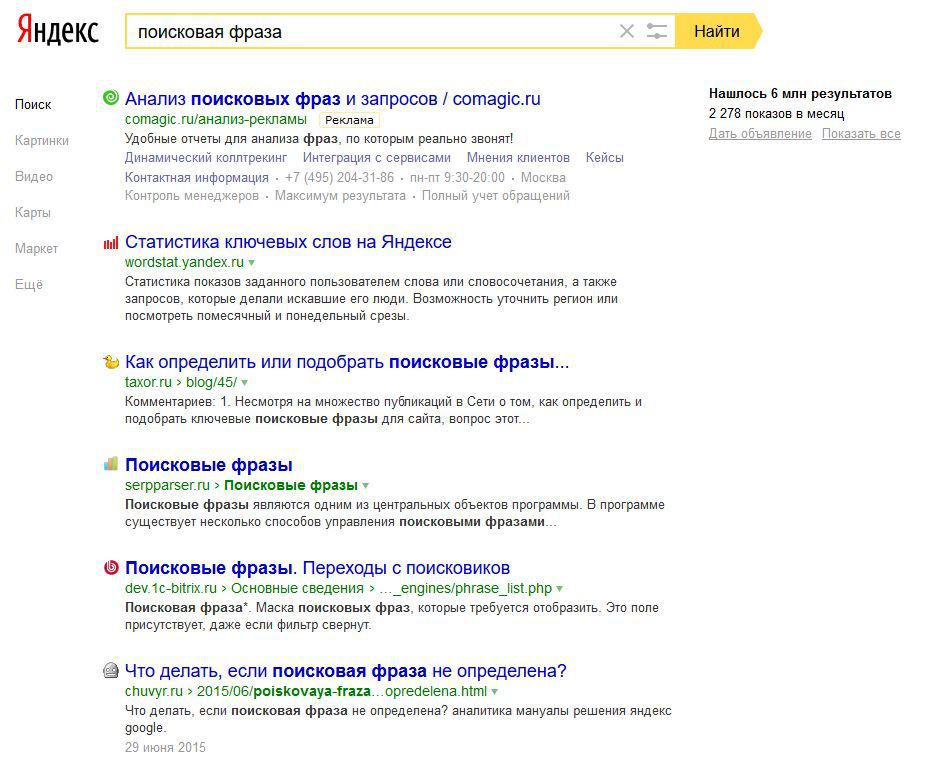Click the Дать объявление link
Screen dimensions: 928x768
click(x=760, y=134)
